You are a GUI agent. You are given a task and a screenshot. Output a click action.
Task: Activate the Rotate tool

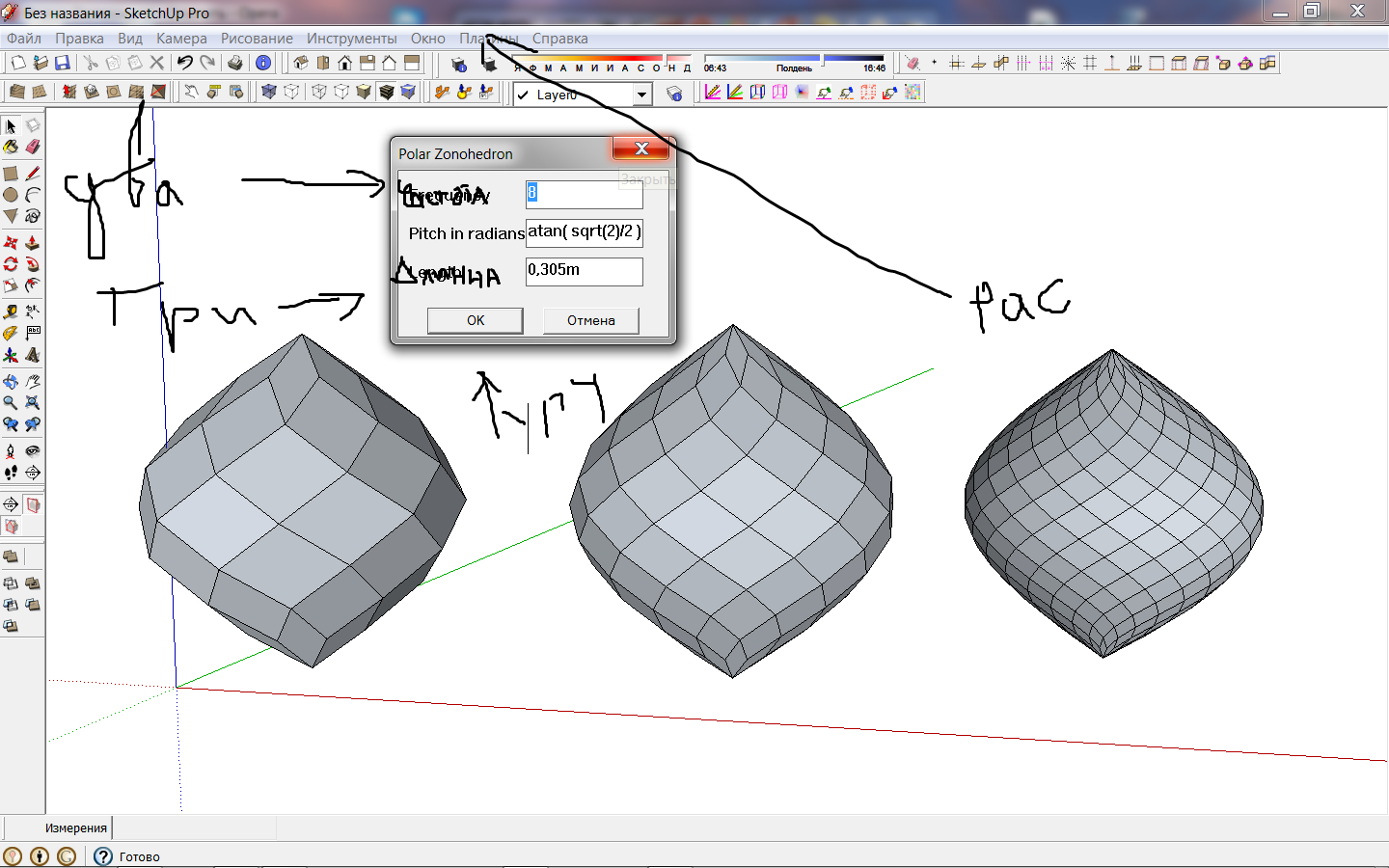[11, 264]
